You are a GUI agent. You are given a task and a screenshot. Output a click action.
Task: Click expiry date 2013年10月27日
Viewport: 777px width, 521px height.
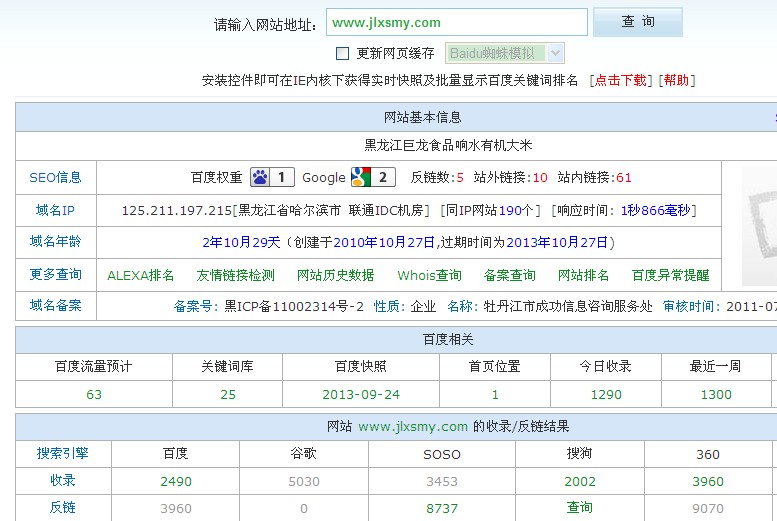tap(557, 242)
